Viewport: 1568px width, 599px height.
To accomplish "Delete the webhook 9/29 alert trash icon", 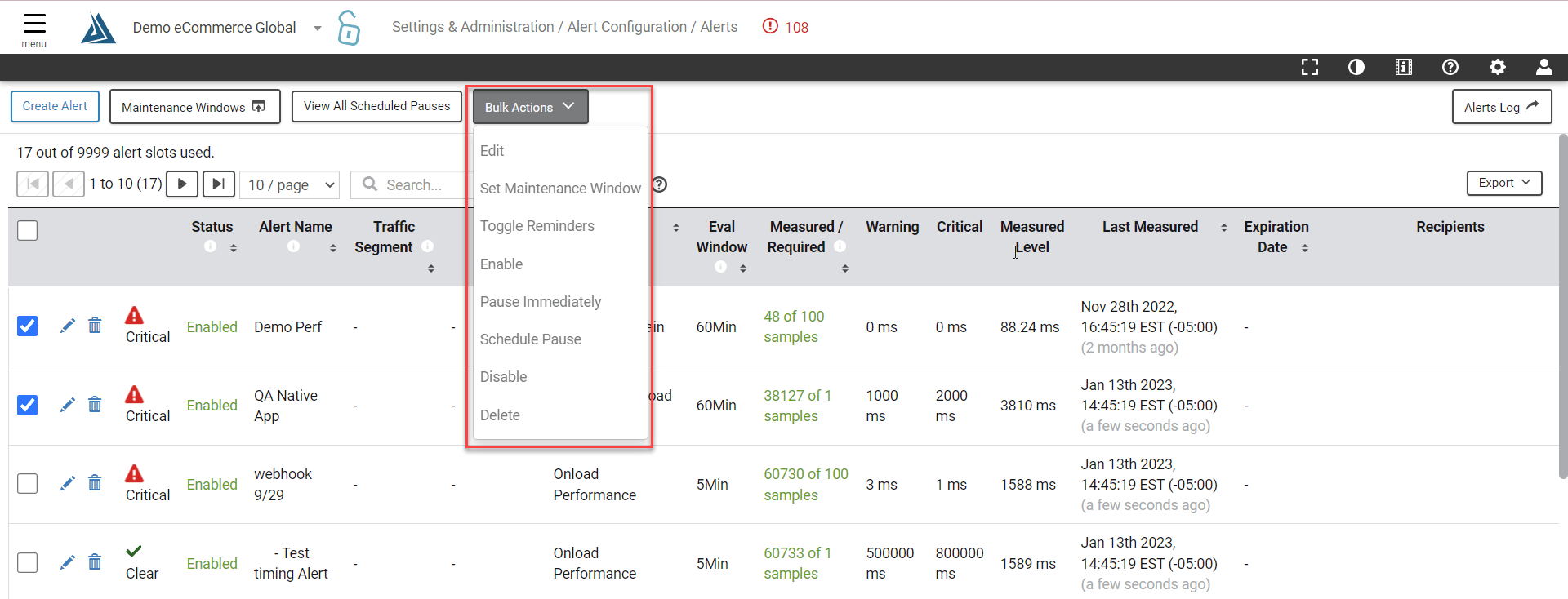I will 95,483.
